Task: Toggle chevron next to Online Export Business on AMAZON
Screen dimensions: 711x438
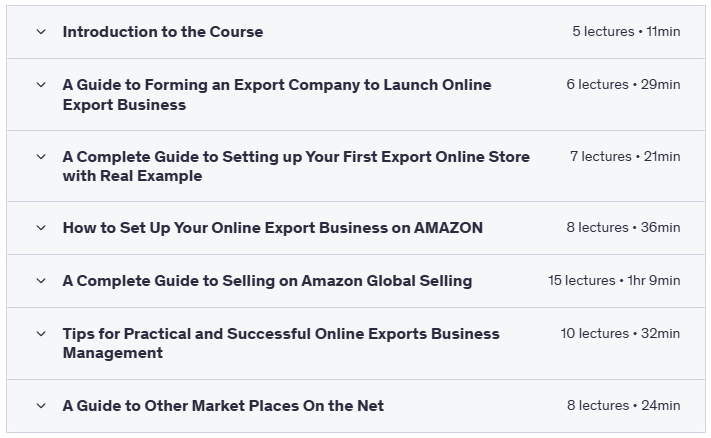Action: coord(41,228)
